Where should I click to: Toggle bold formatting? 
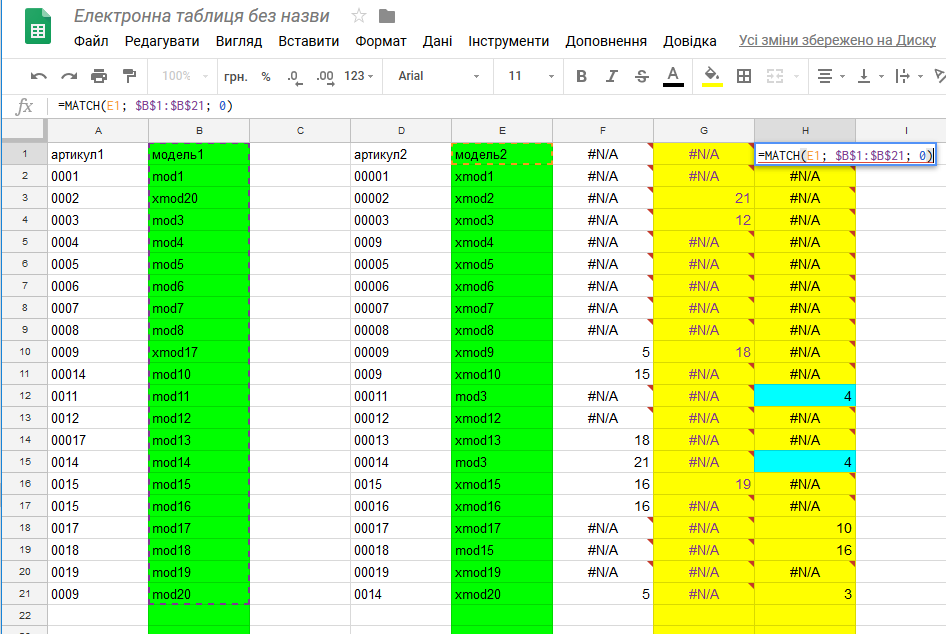tap(582, 76)
